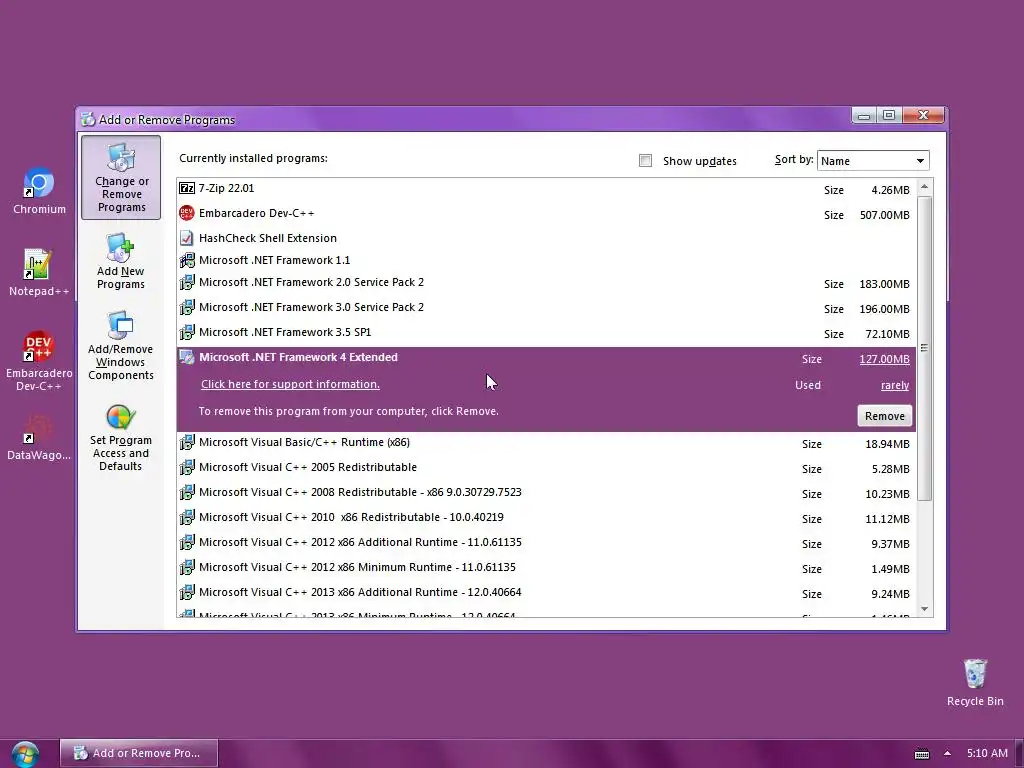The height and width of the screenshot is (768, 1024).
Task: Click the .NET Framework 3.0 Service Pack 2 icon
Action: [x=187, y=307]
